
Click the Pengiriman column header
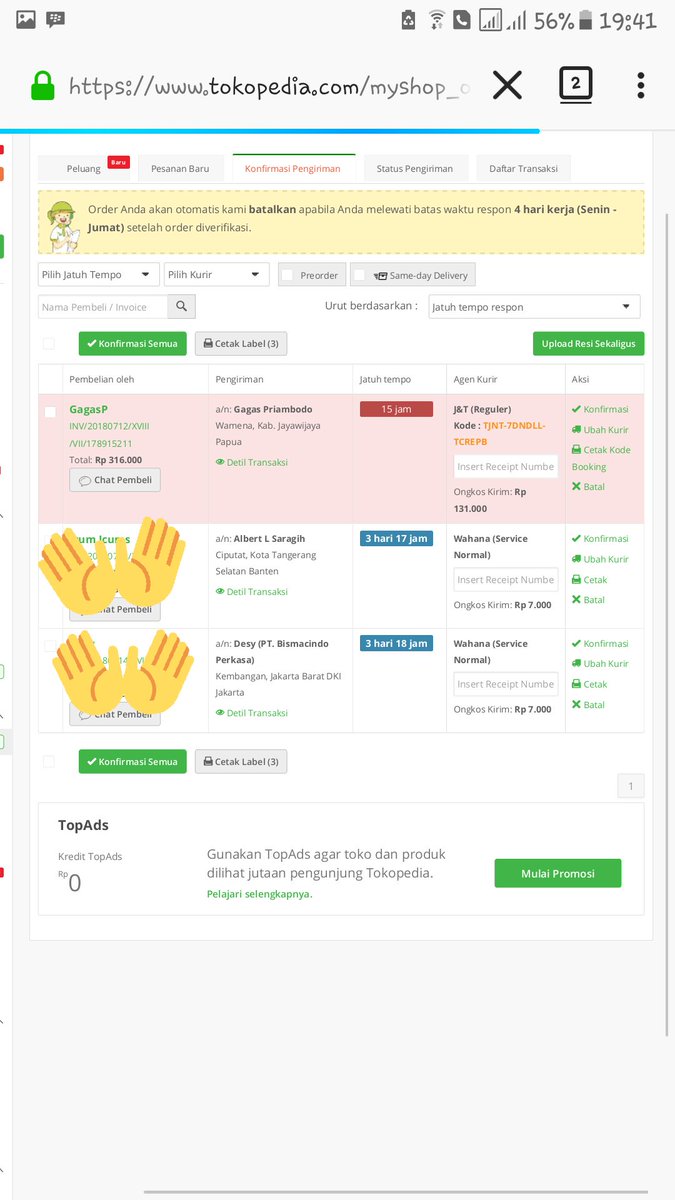click(x=238, y=380)
